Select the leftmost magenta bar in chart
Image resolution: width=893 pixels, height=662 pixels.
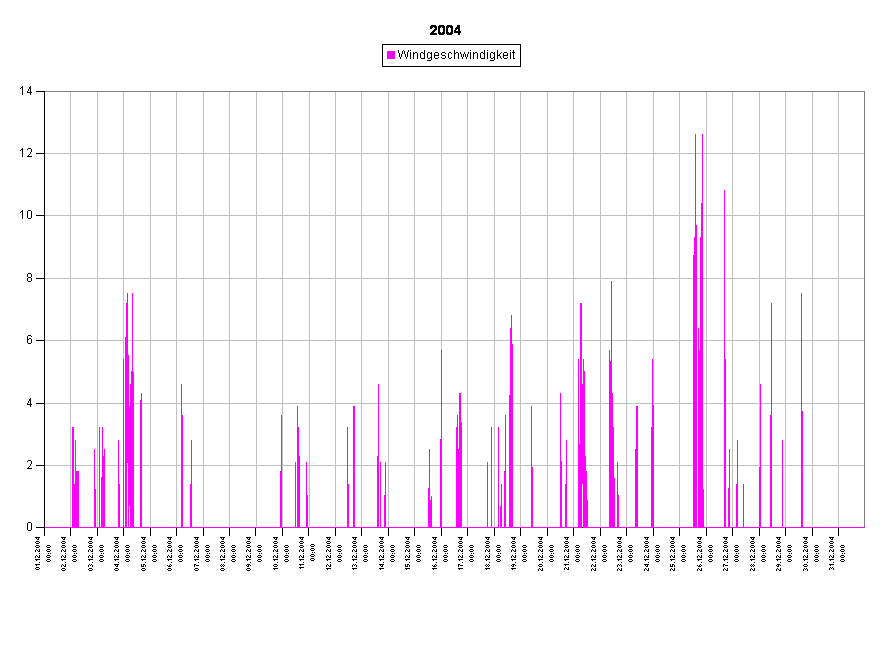point(72,480)
